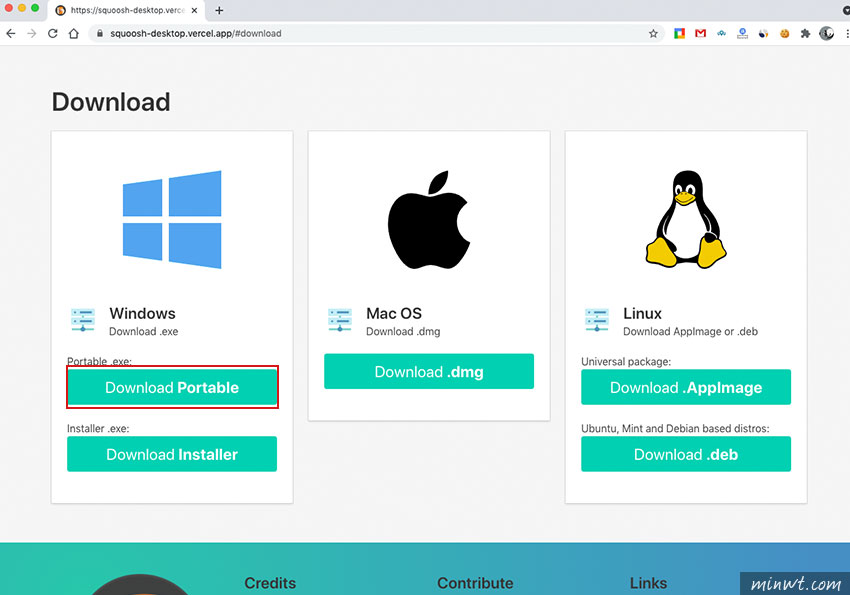
Task: Go to the browser home icon
Action: pyautogui.click(x=74, y=34)
